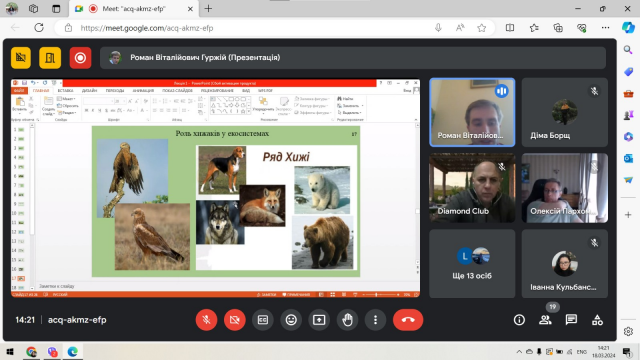Close the Meet acq-akmz-efp tab
Screen dimensions: 640x360
click(x=190, y=9)
